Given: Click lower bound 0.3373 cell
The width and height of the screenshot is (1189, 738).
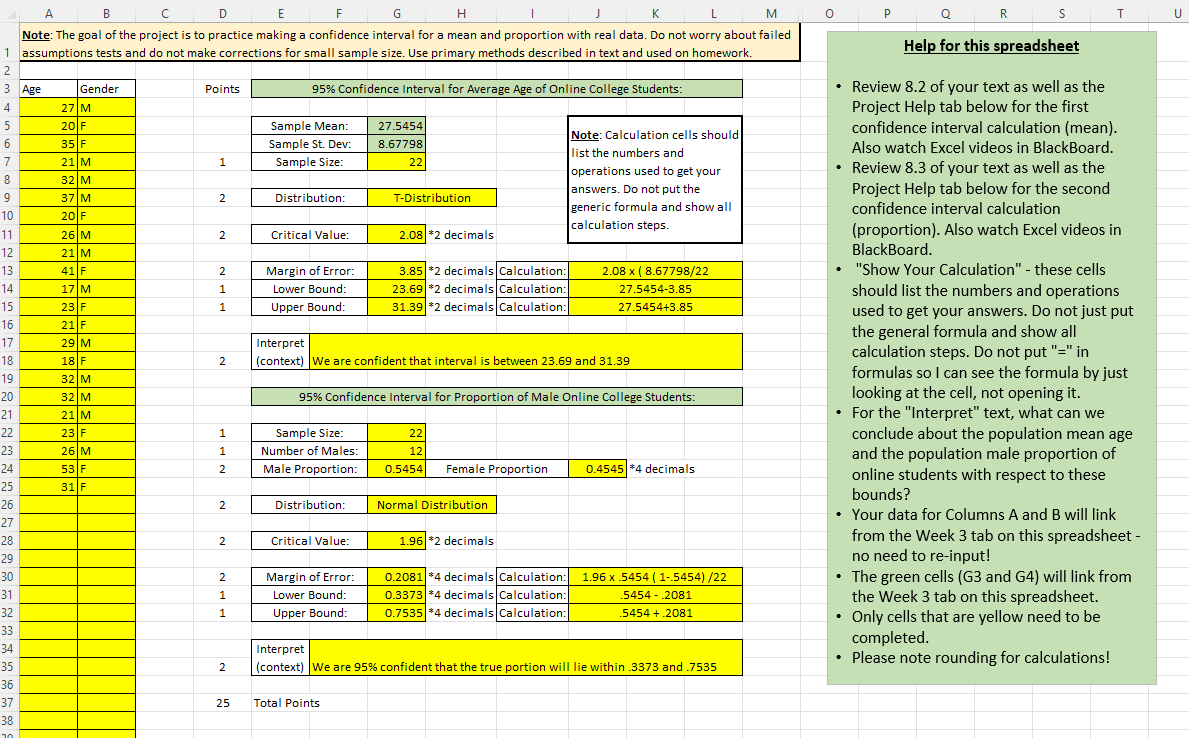Looking at the screenshot, I should click(x=397, y=595).
